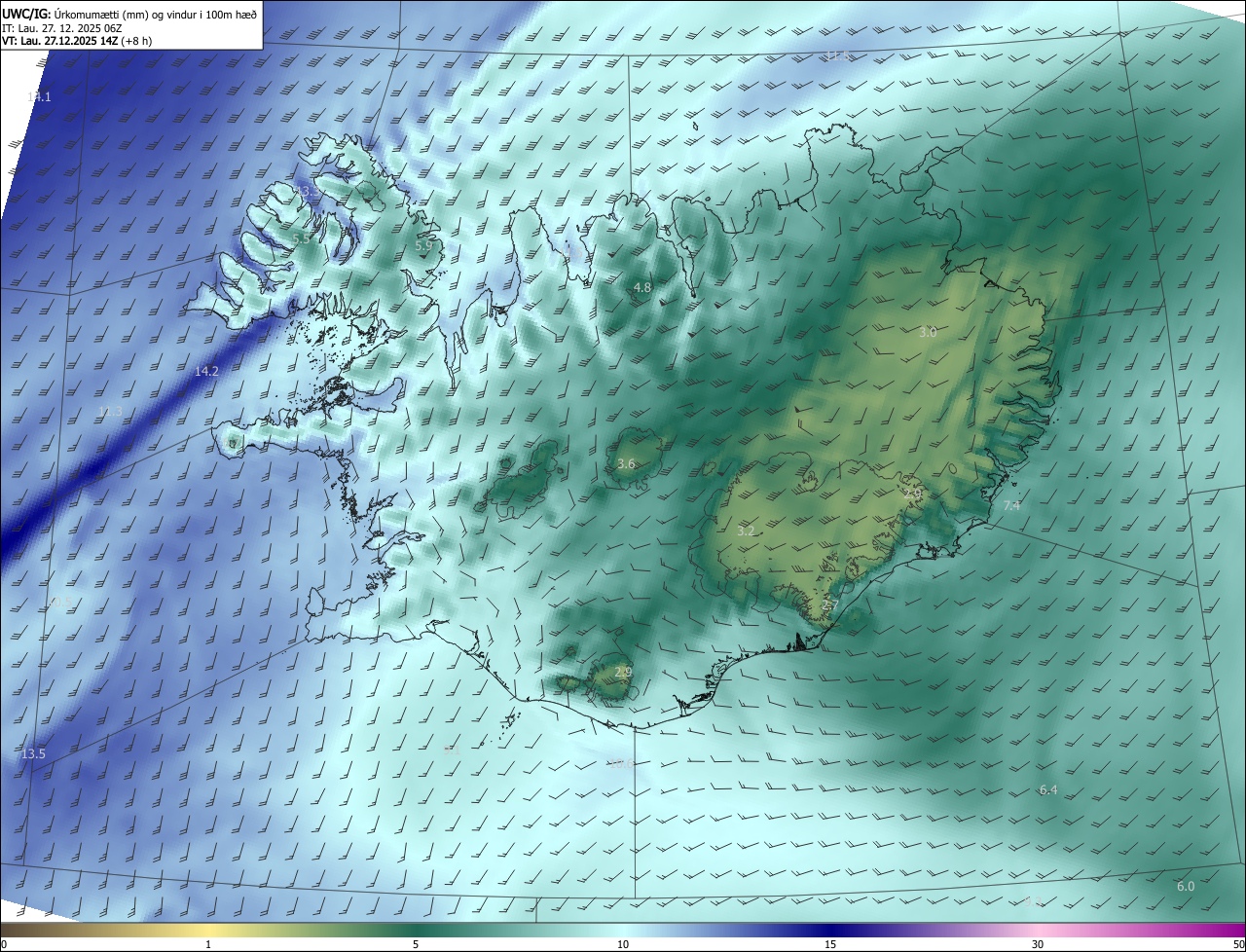Click the 4.8 value label
The width and height of the screenshot is (1246, 952).
click(642, 287)
